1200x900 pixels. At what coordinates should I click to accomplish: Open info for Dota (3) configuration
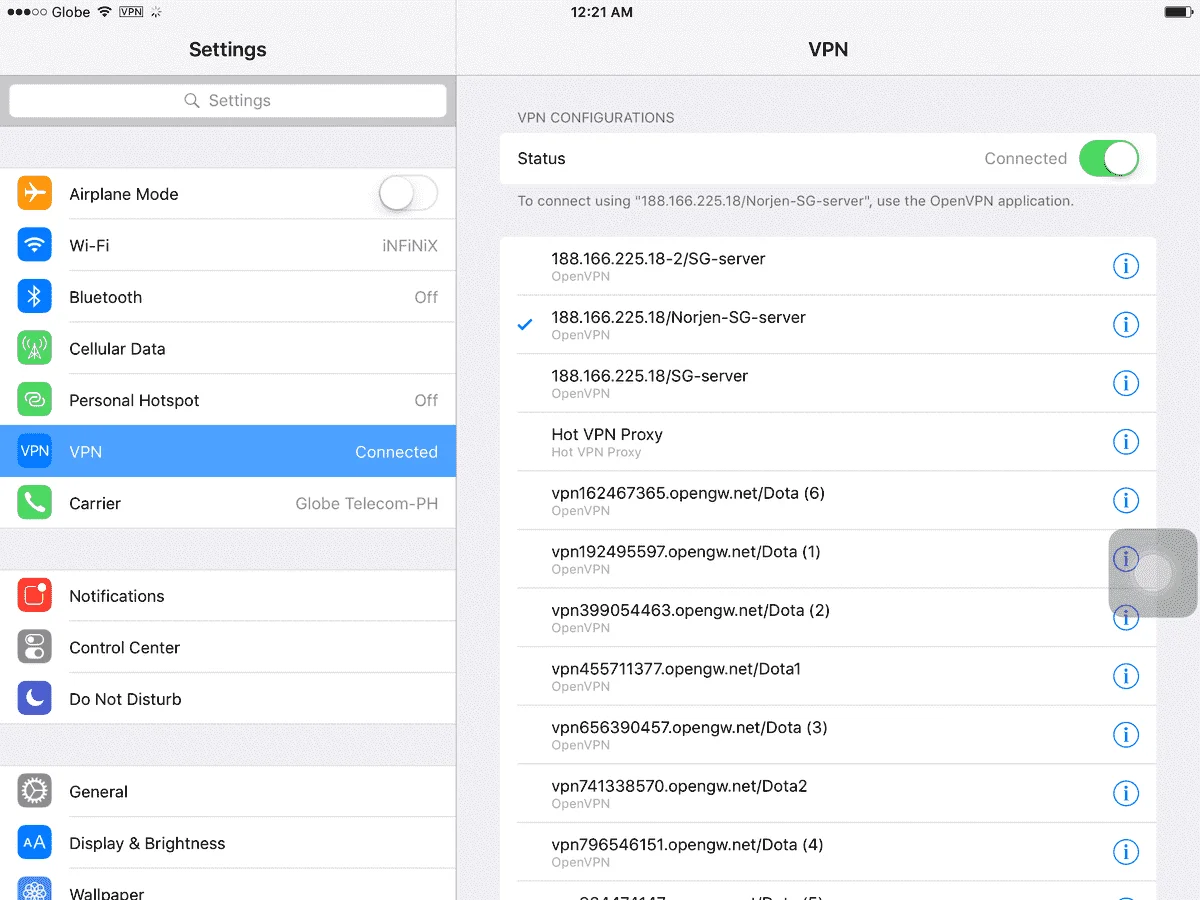[1126, 735]
